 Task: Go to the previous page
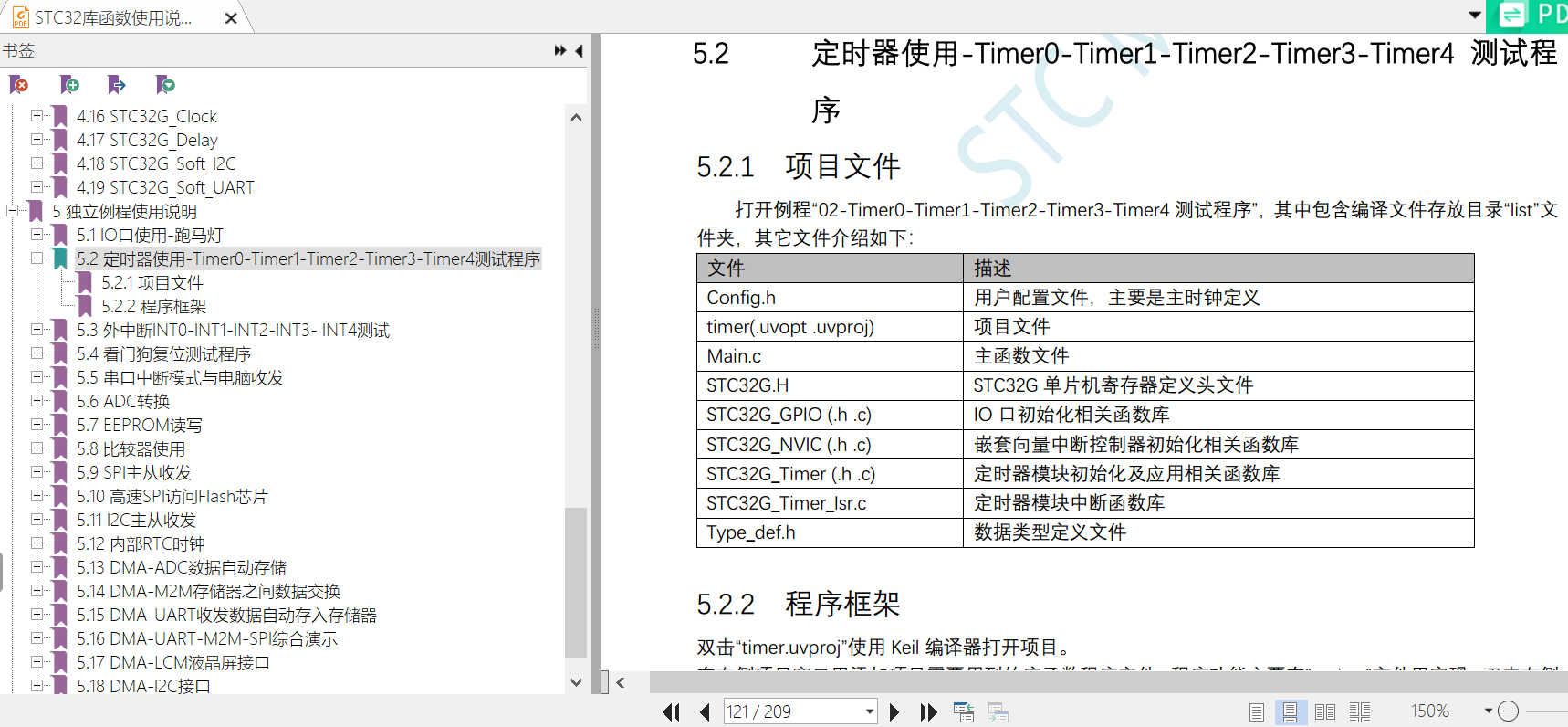pos(705,711)
